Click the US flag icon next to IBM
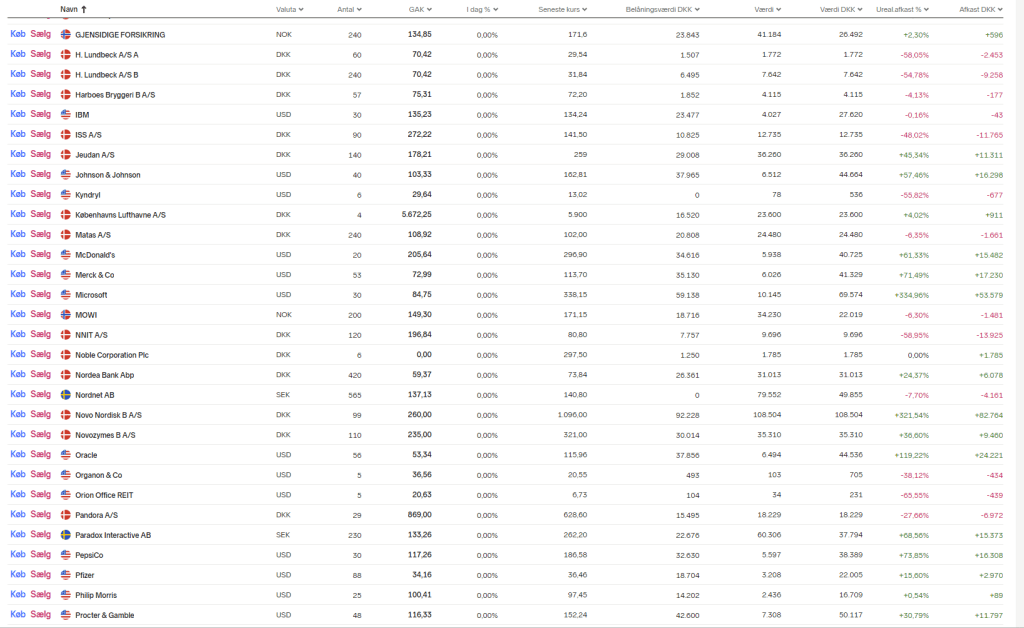The image size is (1024, 628). pyautogui.click(x=66, y=114)
